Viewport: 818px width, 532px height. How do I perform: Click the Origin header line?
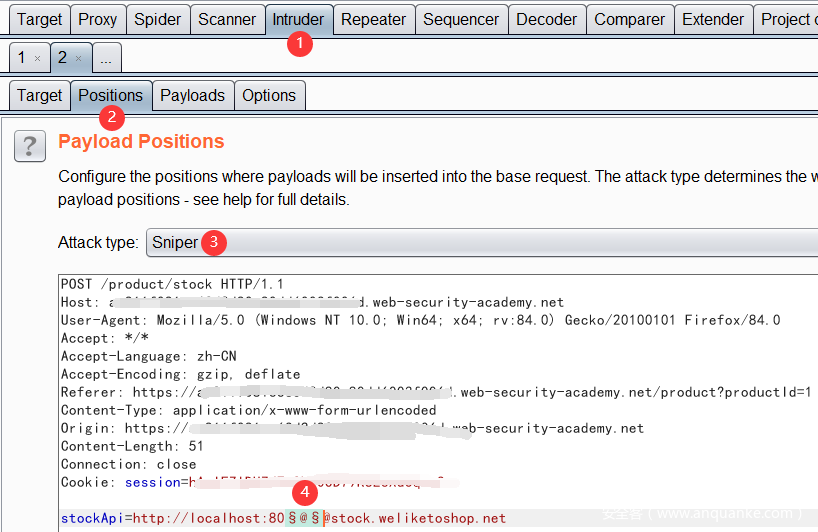[x=352, y=428]
